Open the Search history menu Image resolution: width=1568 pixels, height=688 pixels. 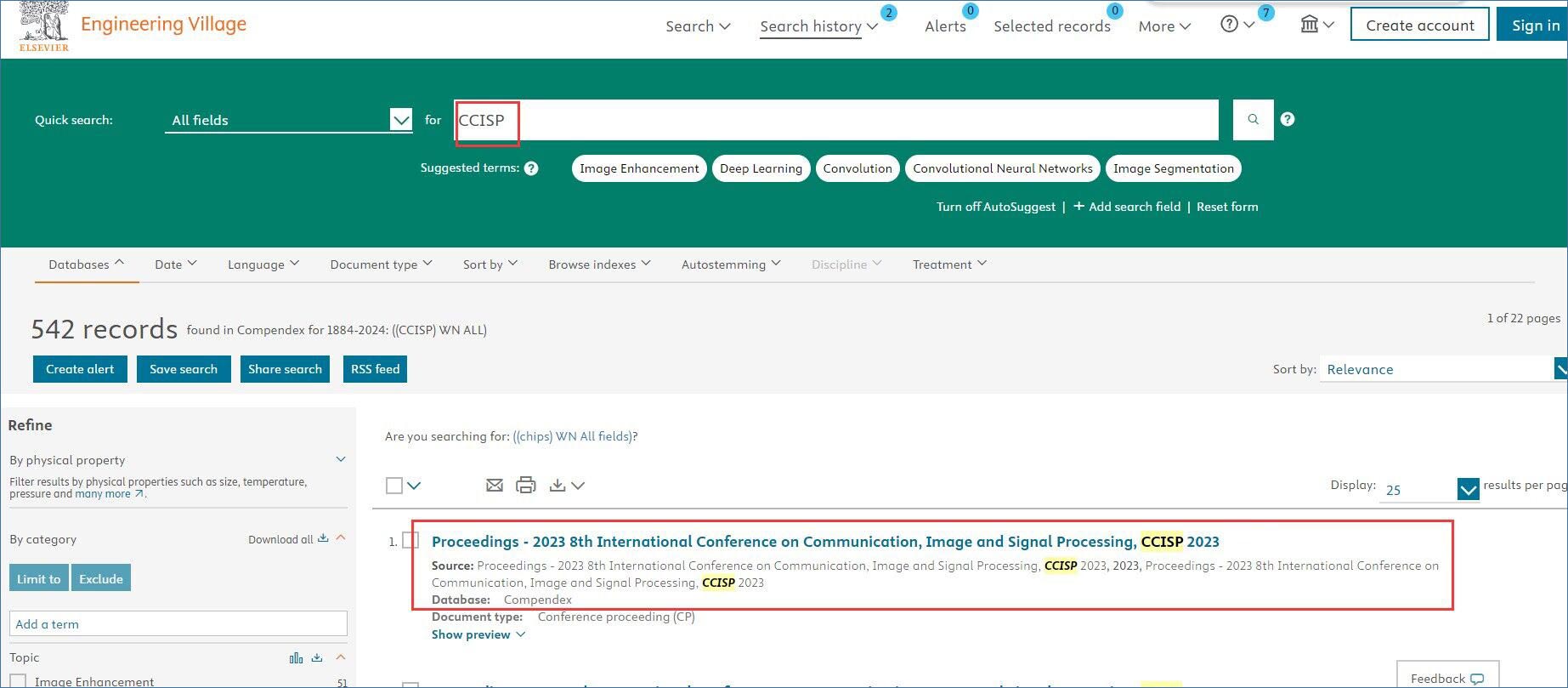click(818, 26)
